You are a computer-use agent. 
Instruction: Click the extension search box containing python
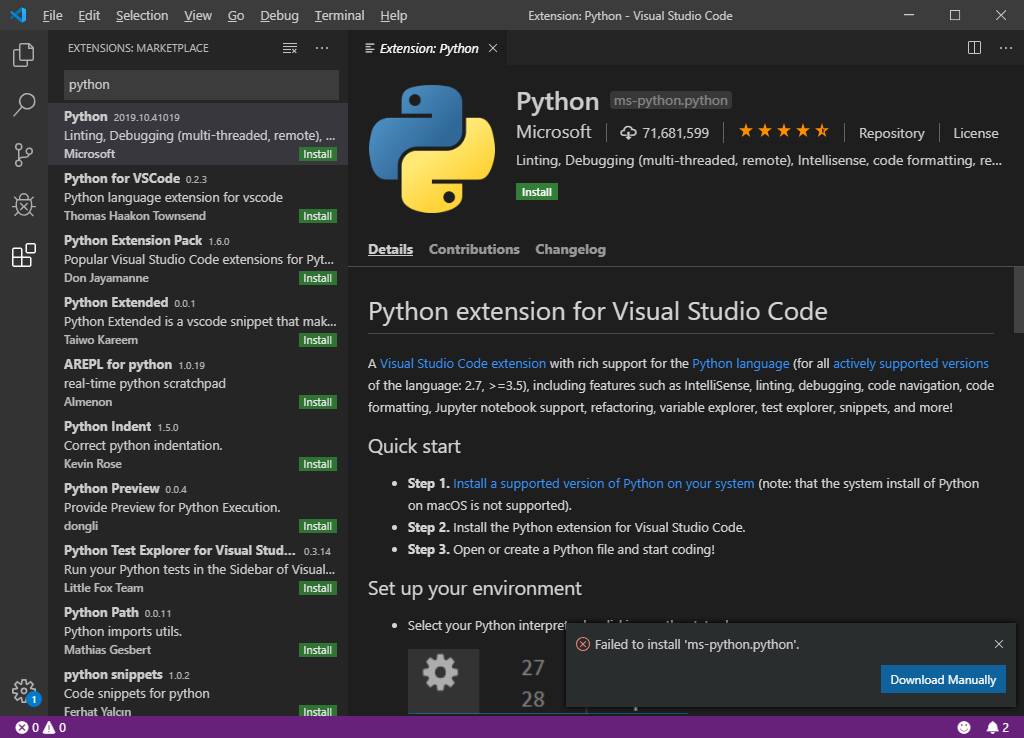point(201,85)
